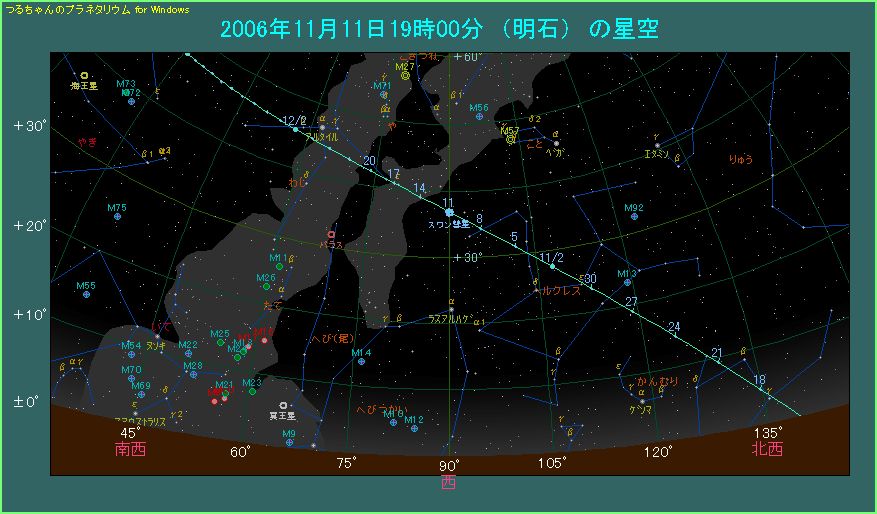Click the Neptune (海王星) planet marker

[x=85, y=75]
